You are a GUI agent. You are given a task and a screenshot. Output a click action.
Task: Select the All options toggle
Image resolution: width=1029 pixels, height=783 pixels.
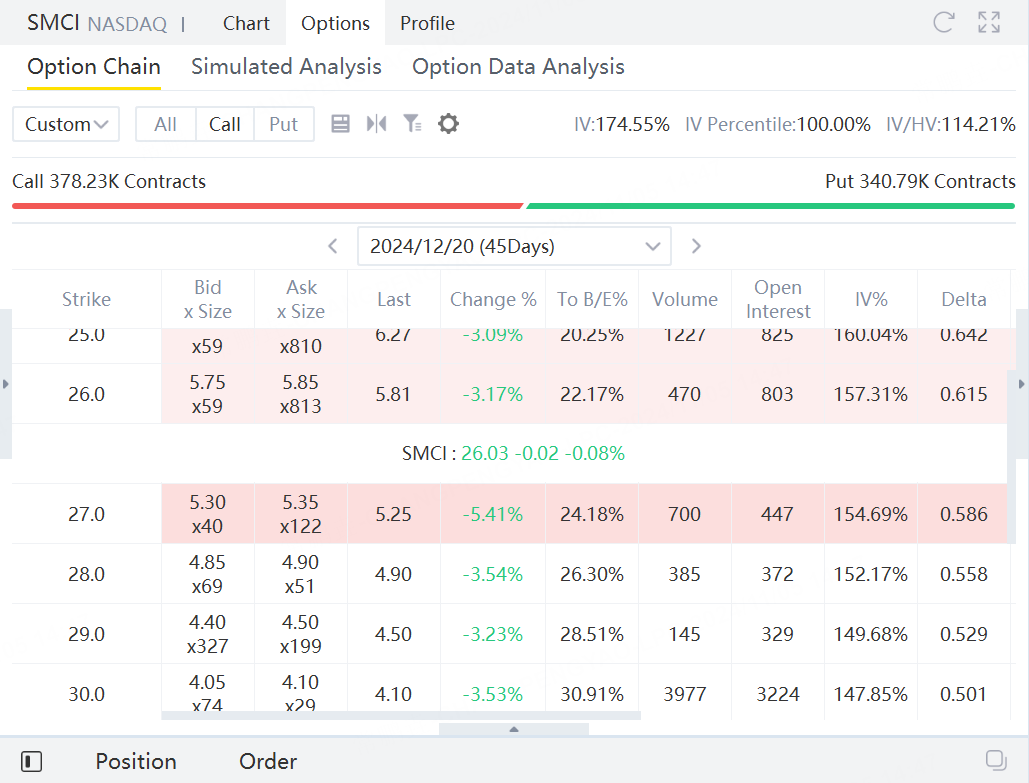[x=166, y=124]
